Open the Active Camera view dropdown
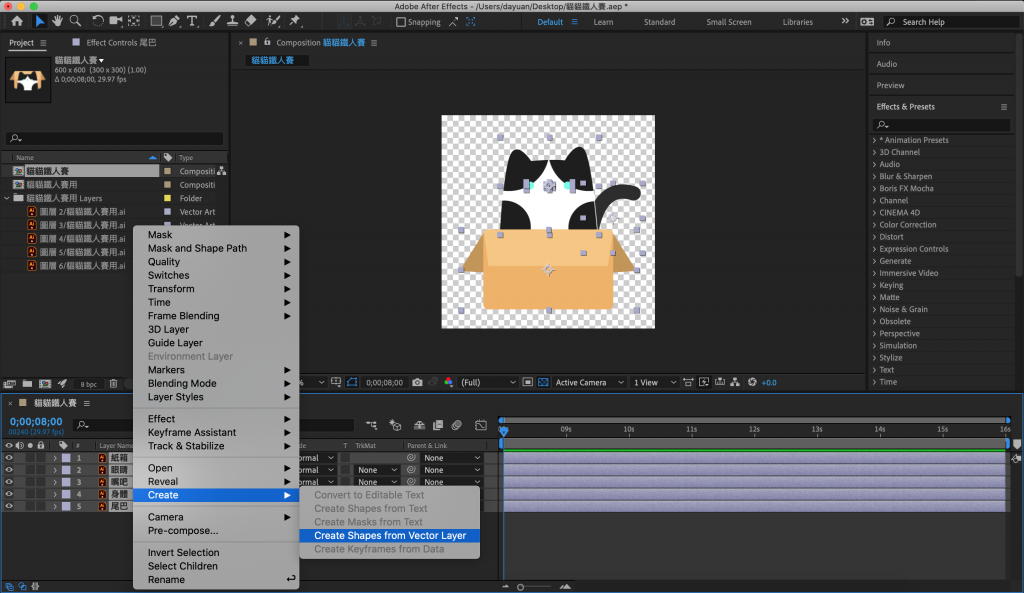1024x593 pixels. pyautogui.click(x=589, y=382)
